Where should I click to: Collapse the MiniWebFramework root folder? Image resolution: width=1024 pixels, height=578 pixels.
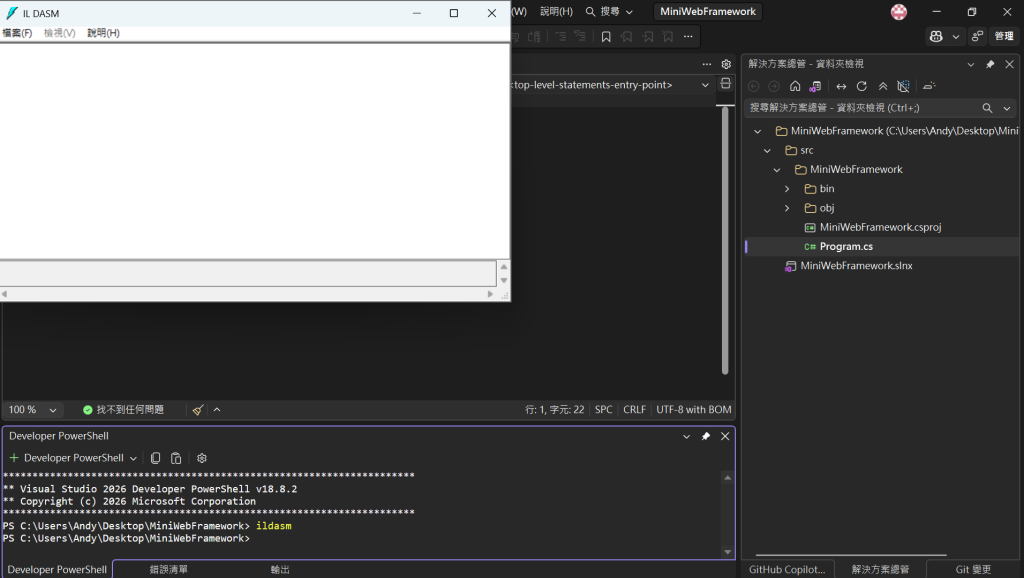coord(758,131)
